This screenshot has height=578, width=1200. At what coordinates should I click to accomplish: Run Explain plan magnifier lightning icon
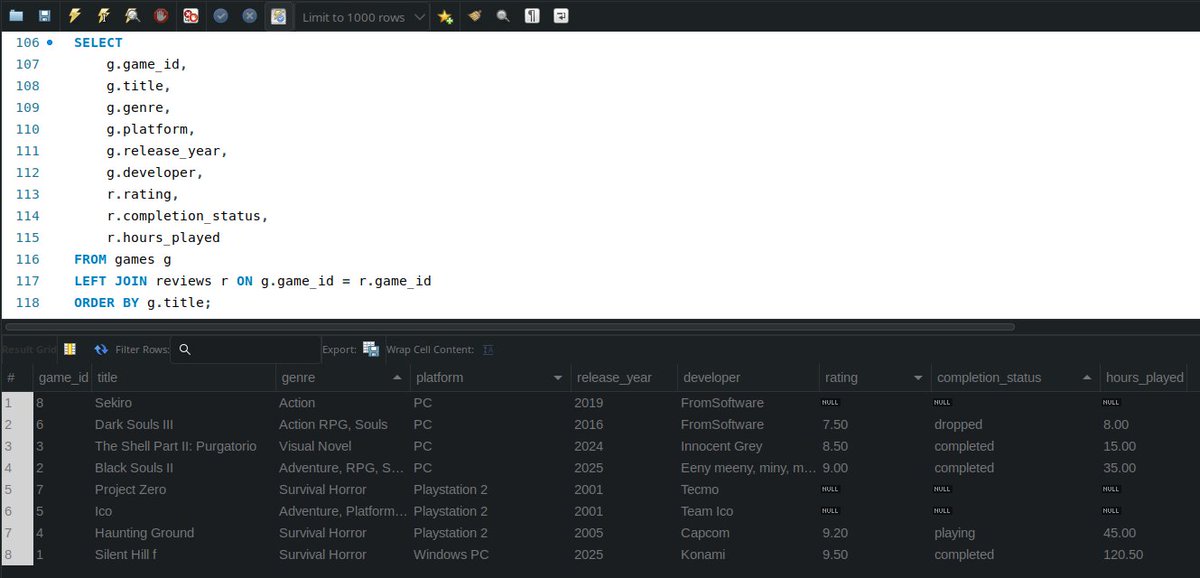(x=133, y=16)
